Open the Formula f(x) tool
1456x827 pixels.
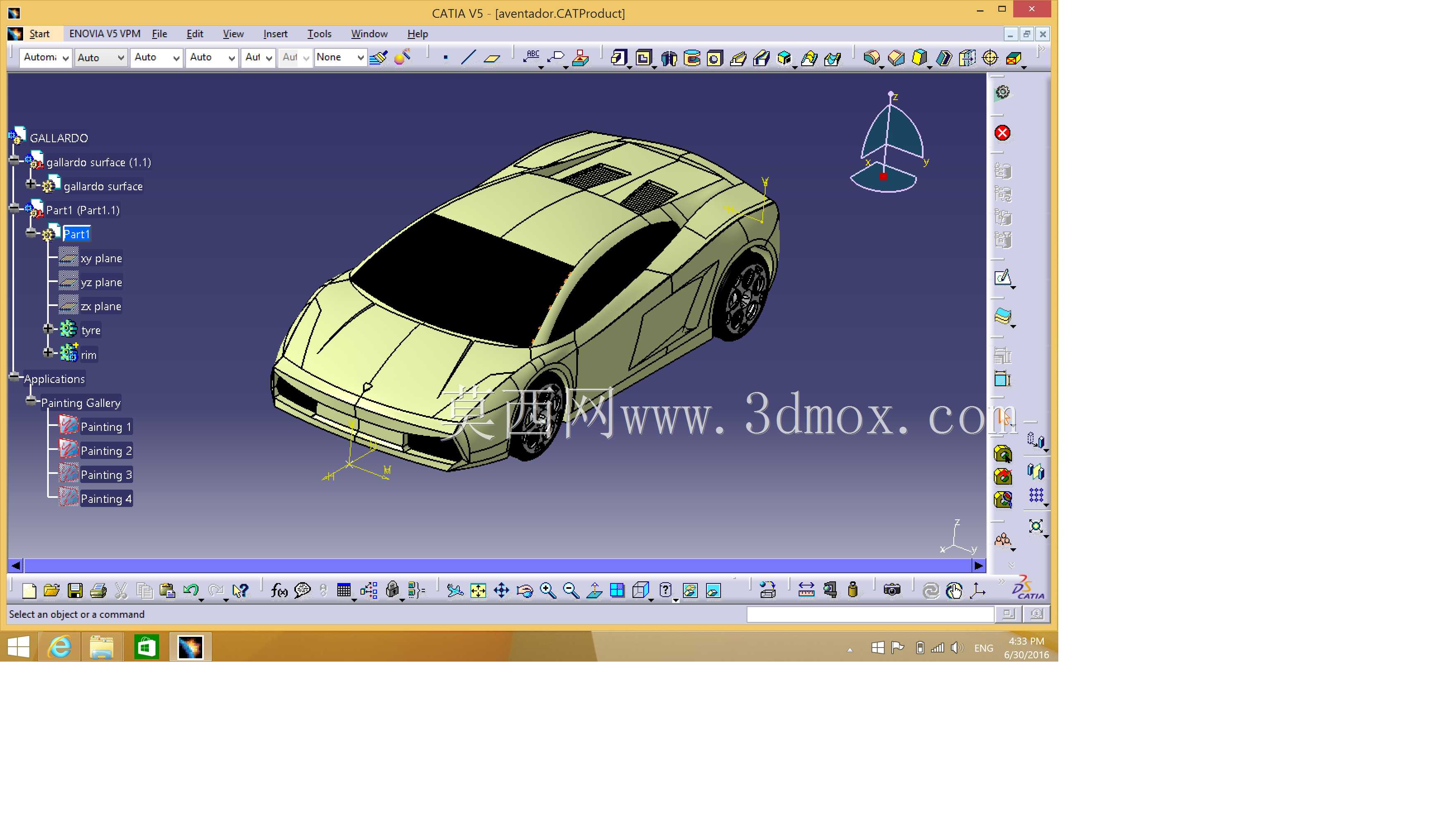pos(279,591)
